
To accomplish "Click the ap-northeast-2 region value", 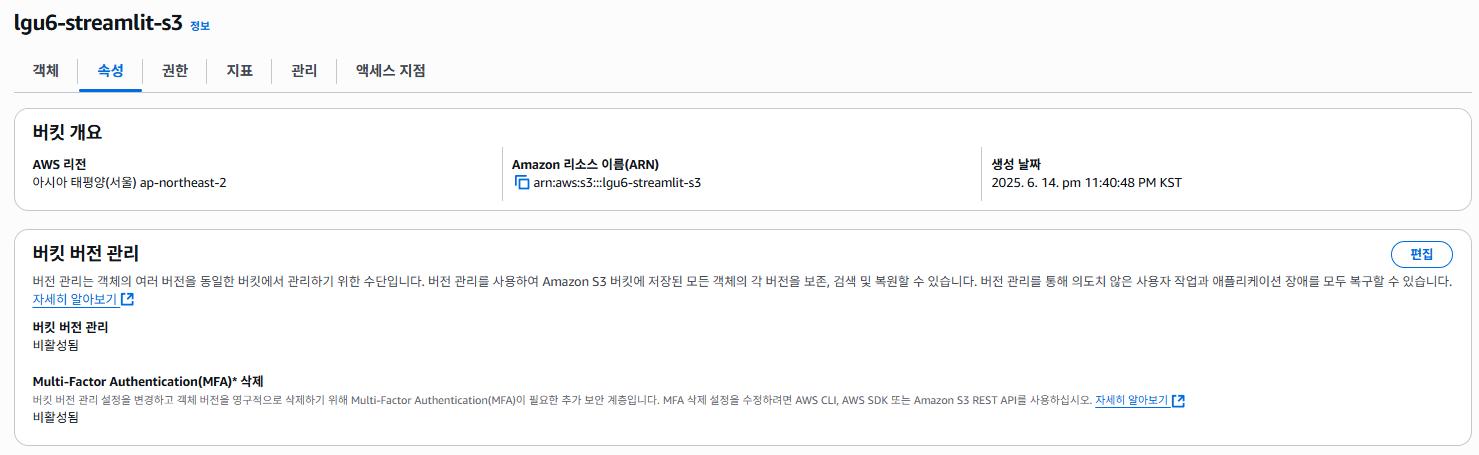I will [183, 183].
